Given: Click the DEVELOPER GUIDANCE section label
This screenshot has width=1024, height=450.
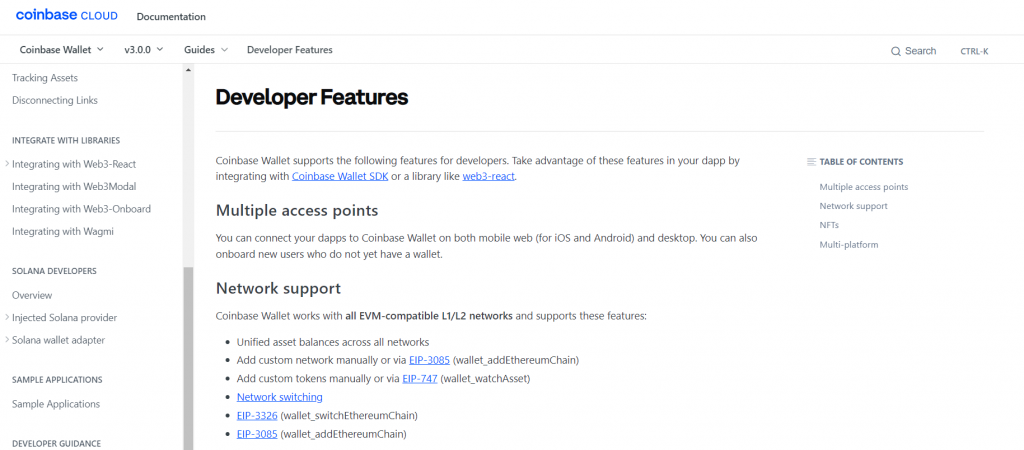Looking at the screenshot, I should pos(56,443).
